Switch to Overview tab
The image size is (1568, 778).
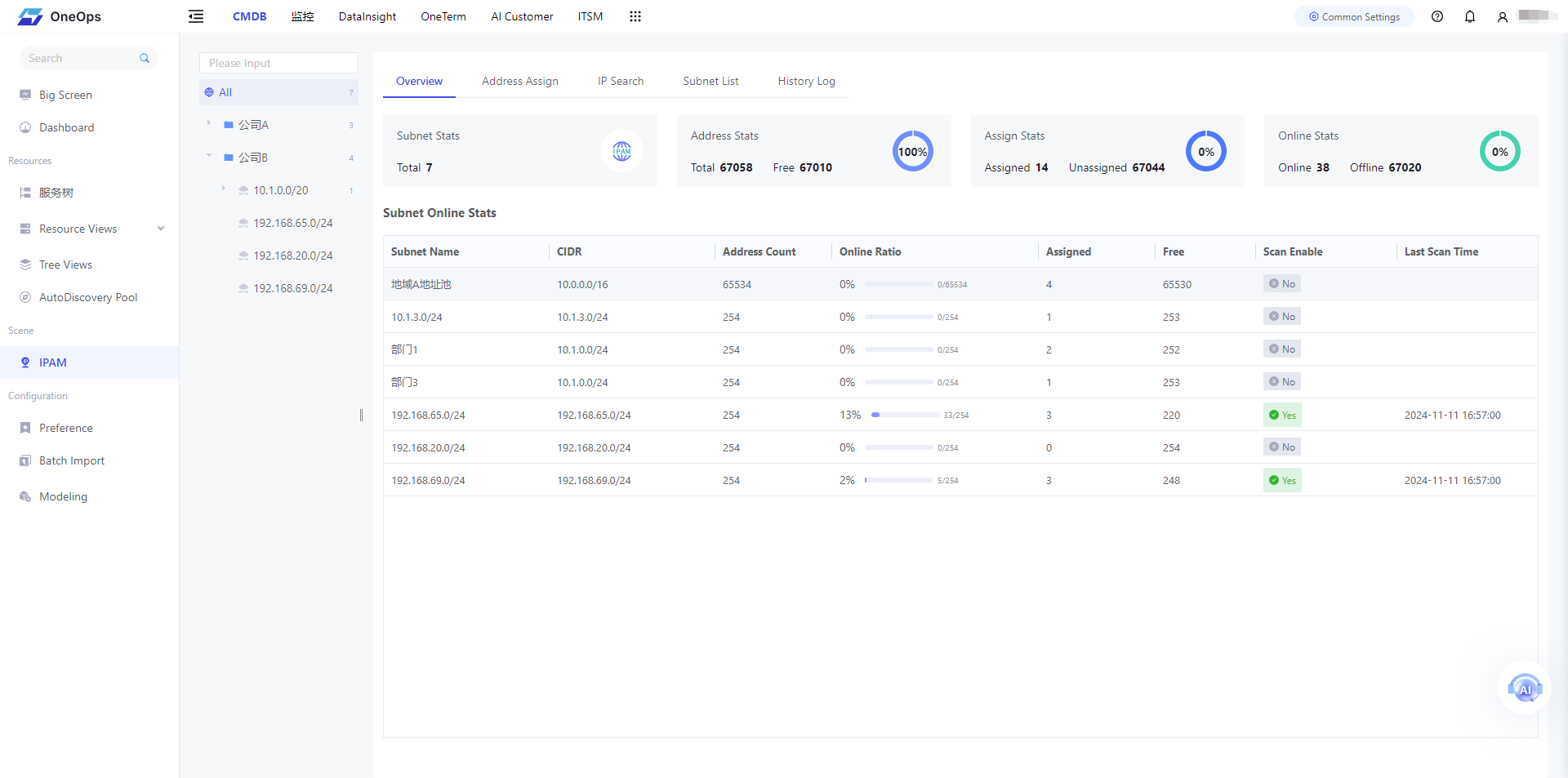point(419,81)
